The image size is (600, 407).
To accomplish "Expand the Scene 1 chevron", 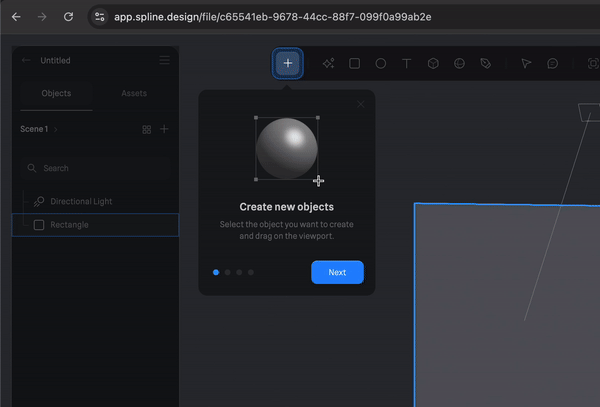I will tap(57, 130).
